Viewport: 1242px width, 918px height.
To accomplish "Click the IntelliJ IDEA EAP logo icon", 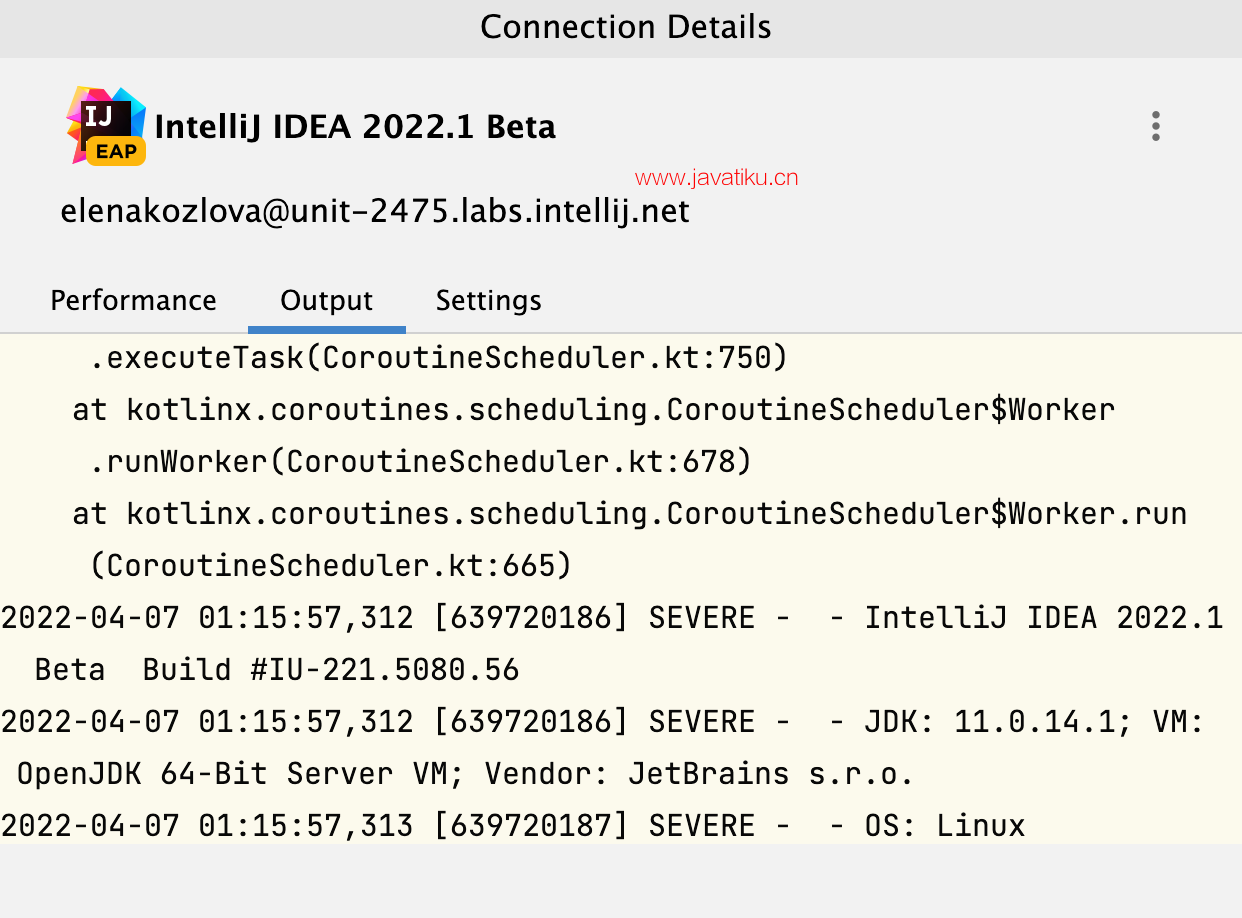I will 106,125.
